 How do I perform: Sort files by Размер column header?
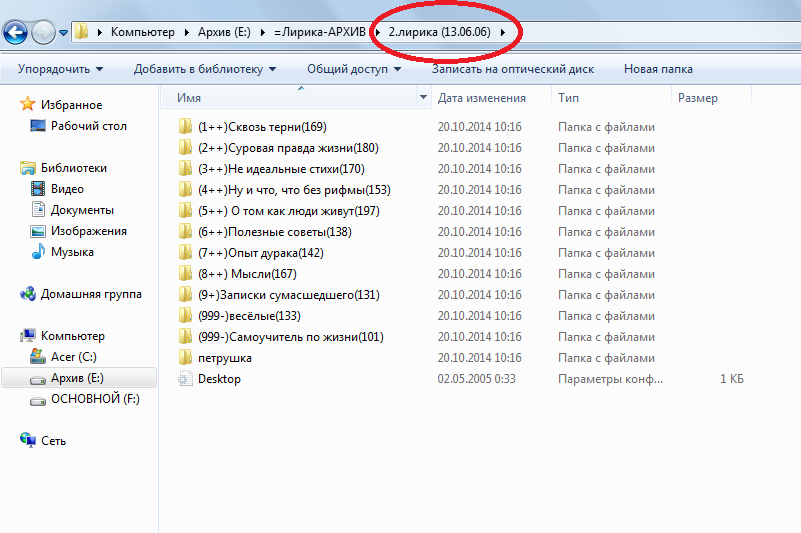tap(697, 98)
